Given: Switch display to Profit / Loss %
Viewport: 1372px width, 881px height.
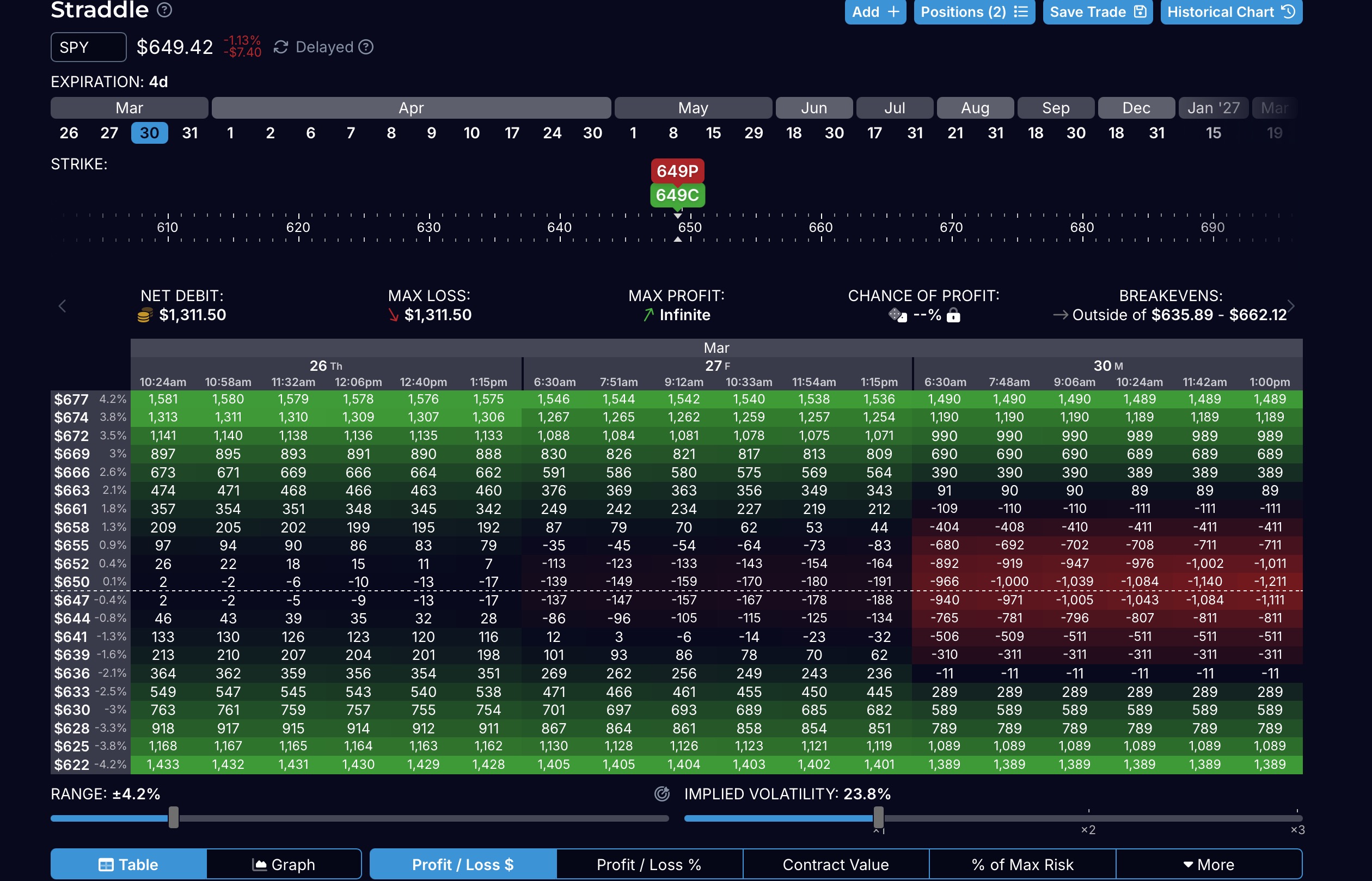Looking at the screenshot, I should (649, 865).
